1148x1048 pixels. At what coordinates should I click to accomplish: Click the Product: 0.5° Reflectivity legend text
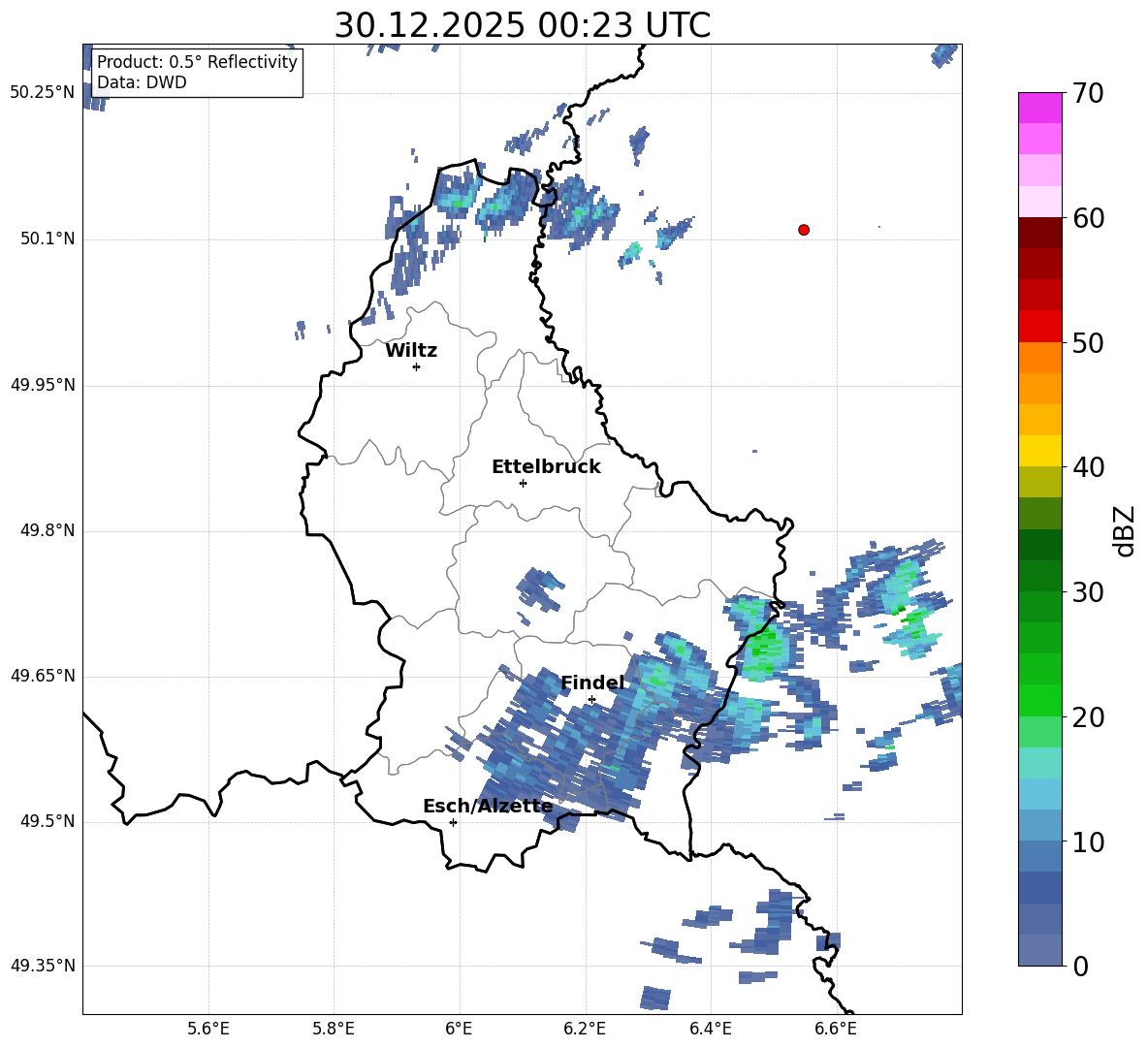pyautogui.click(x=197, y=61)
